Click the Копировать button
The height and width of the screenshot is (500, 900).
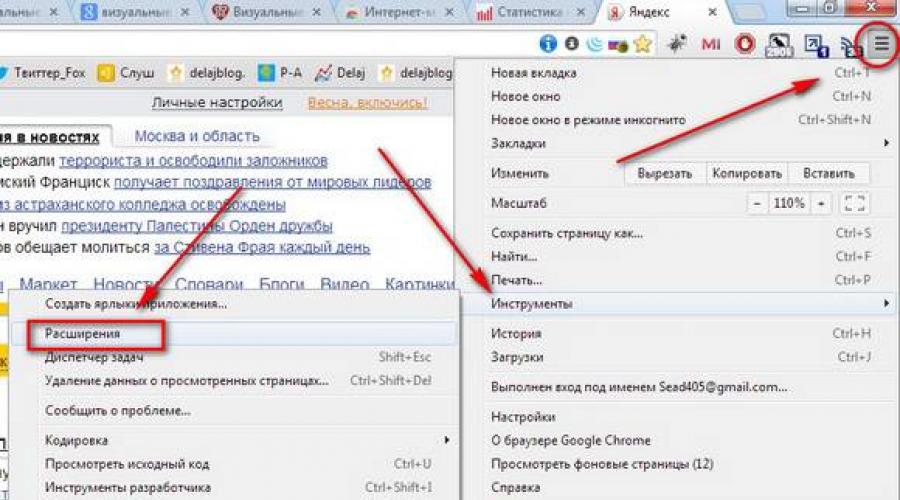pyautogui.click(x=747, y=173)
